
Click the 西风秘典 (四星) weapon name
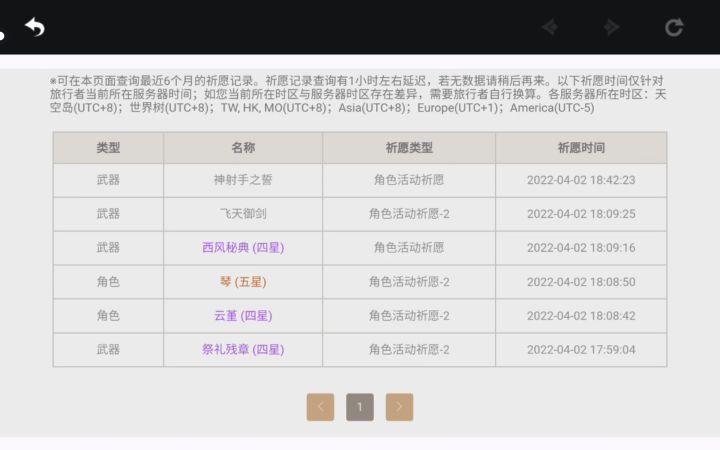(x=243, y=248)
